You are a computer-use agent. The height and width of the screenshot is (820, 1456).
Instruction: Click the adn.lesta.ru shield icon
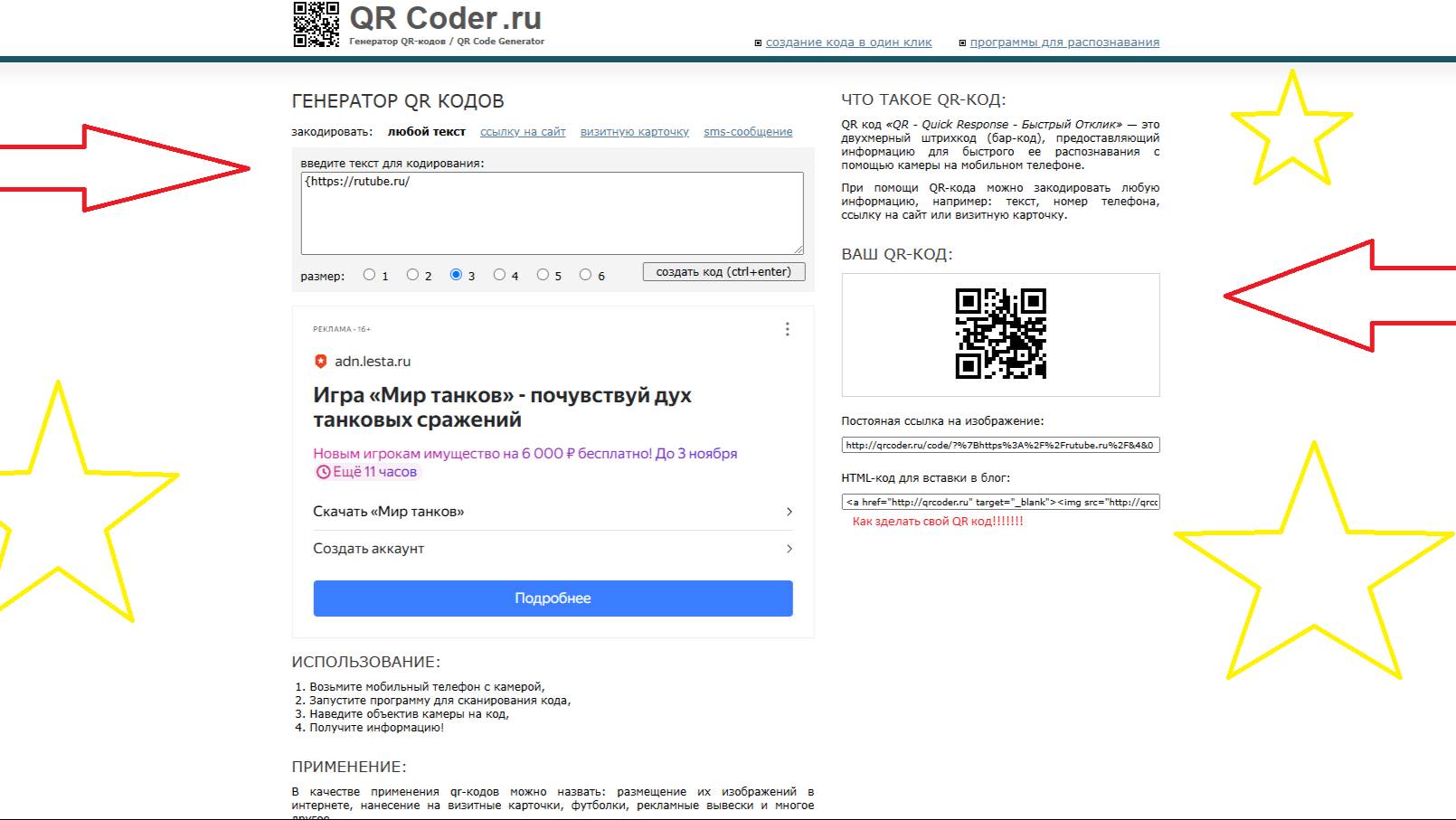point(320,362)
